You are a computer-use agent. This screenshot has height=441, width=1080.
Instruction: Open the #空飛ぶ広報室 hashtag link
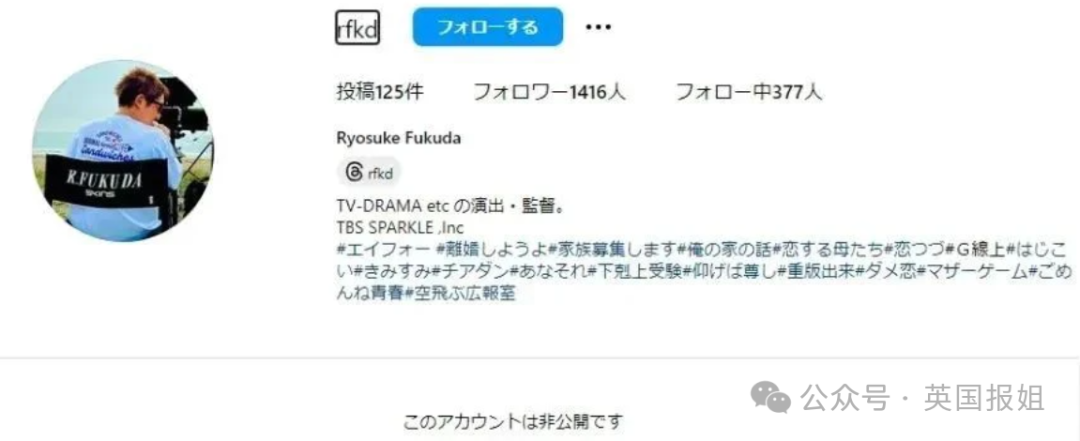[460, 294]
